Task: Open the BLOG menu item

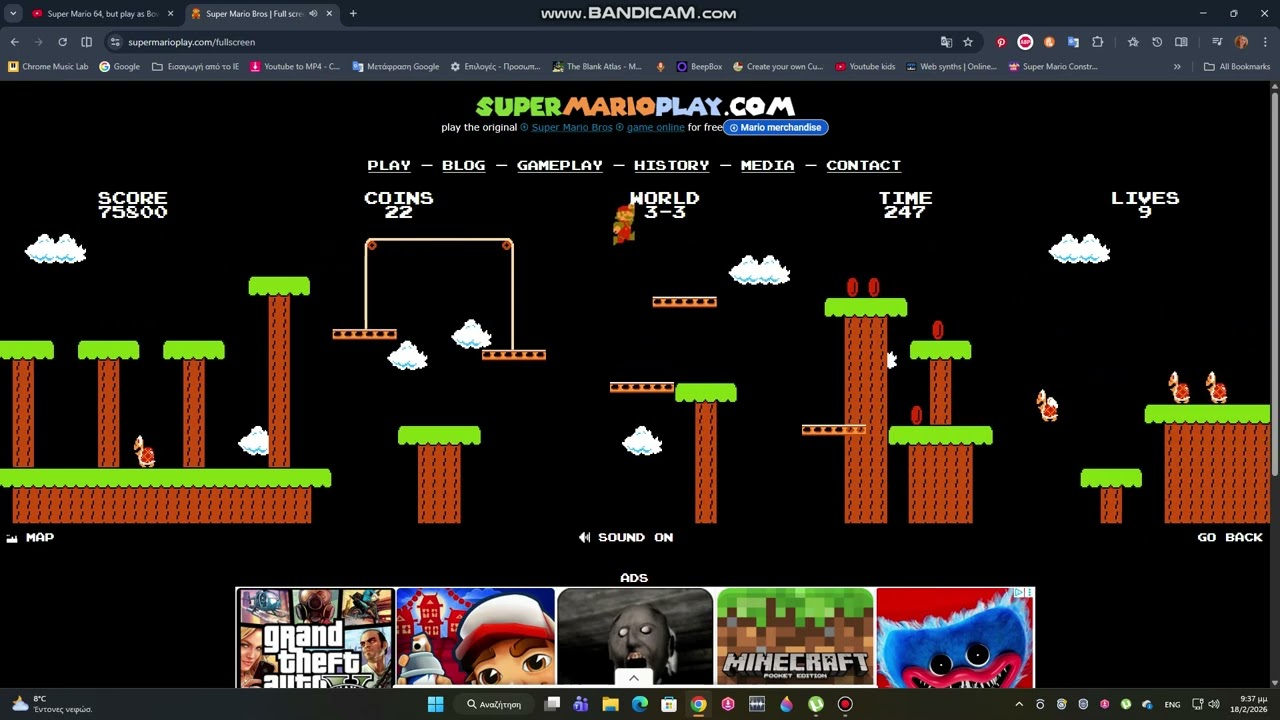Action: (463, 165)
